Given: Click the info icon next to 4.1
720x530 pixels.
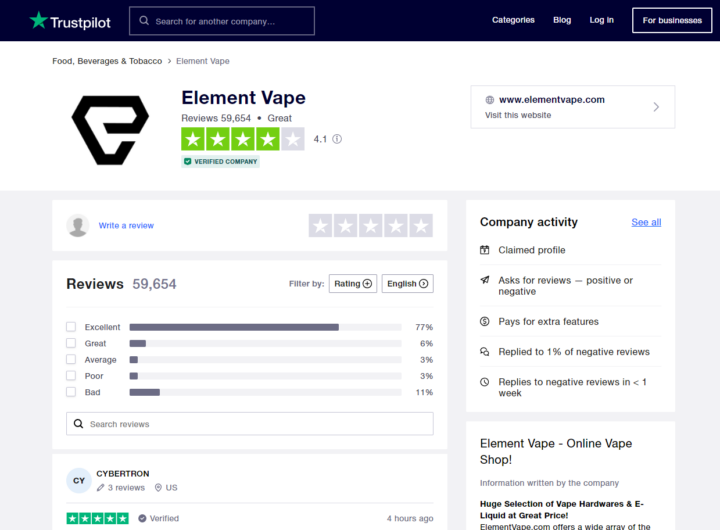Looking at the screenshot, I should 337,139.
